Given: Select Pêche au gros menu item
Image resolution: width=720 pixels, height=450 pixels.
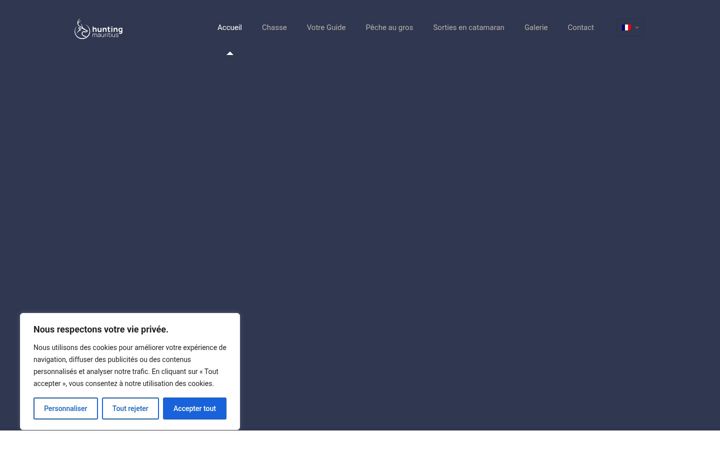Looking at the screenshot, I should pos(389,28).
